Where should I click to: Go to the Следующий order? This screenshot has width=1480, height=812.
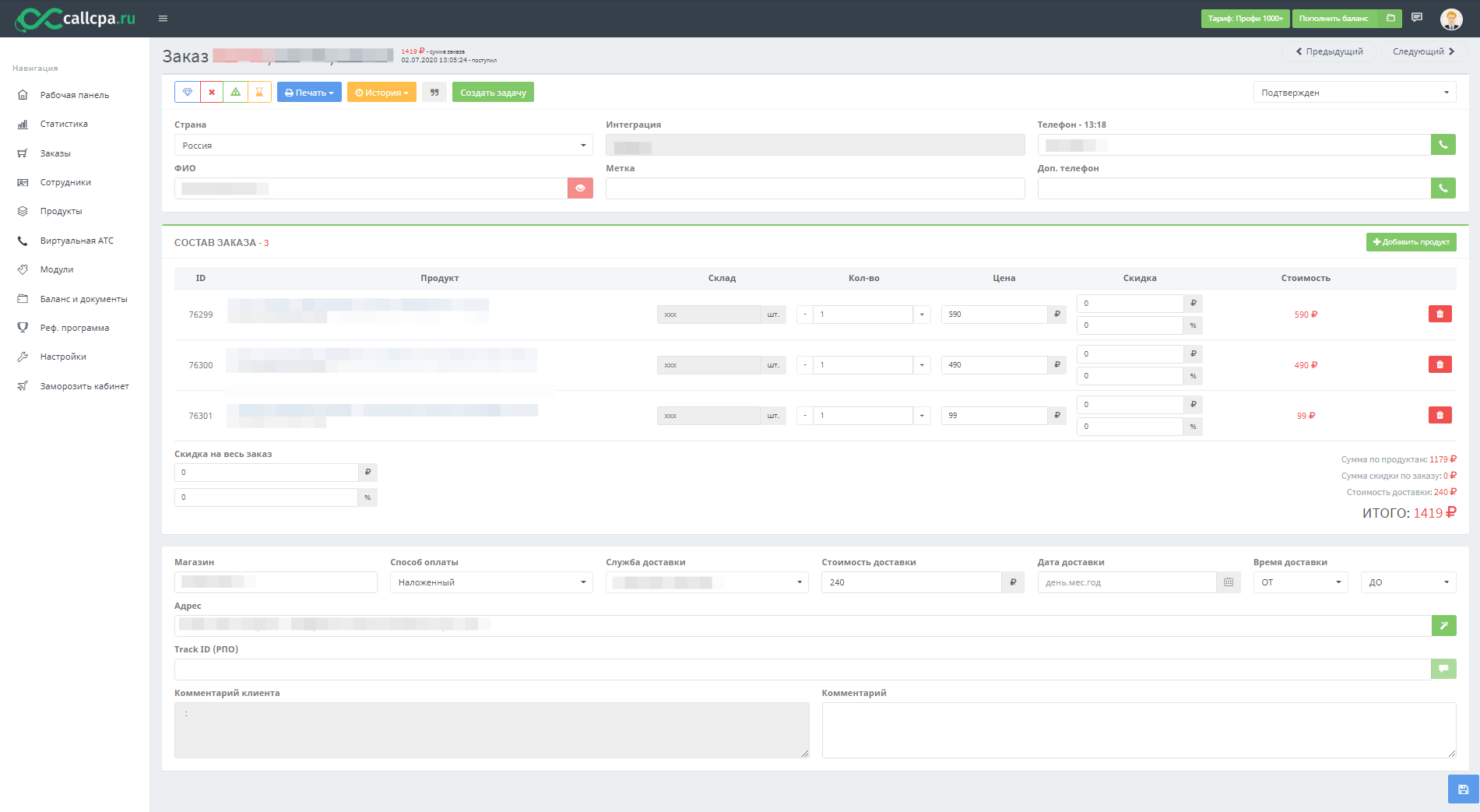[1424, 51]
